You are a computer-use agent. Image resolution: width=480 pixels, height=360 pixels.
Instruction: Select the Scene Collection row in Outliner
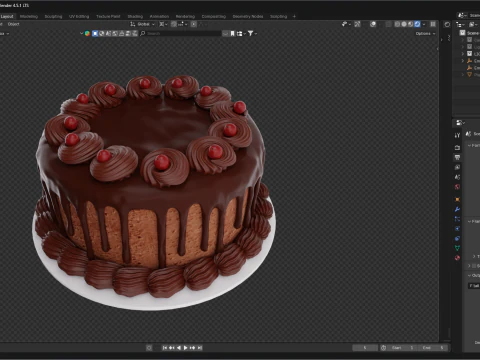pos(468,33)
